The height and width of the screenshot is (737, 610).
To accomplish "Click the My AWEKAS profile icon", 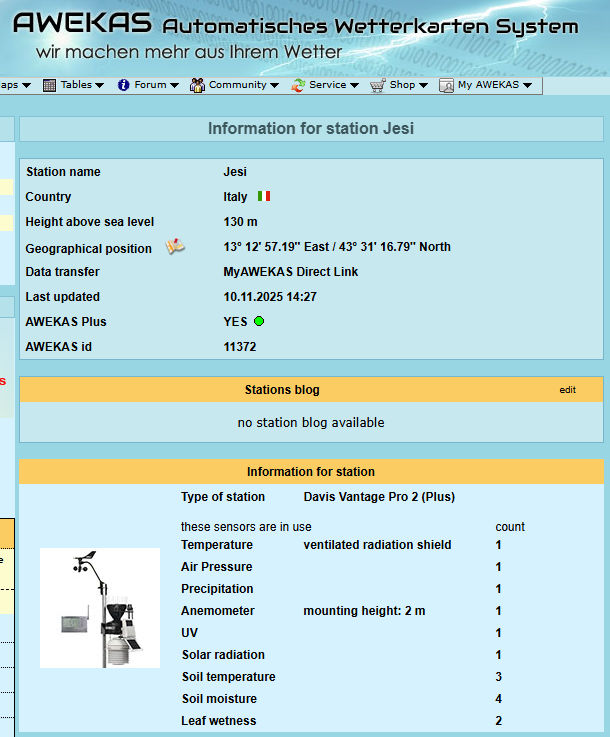I will click(446, 85).
